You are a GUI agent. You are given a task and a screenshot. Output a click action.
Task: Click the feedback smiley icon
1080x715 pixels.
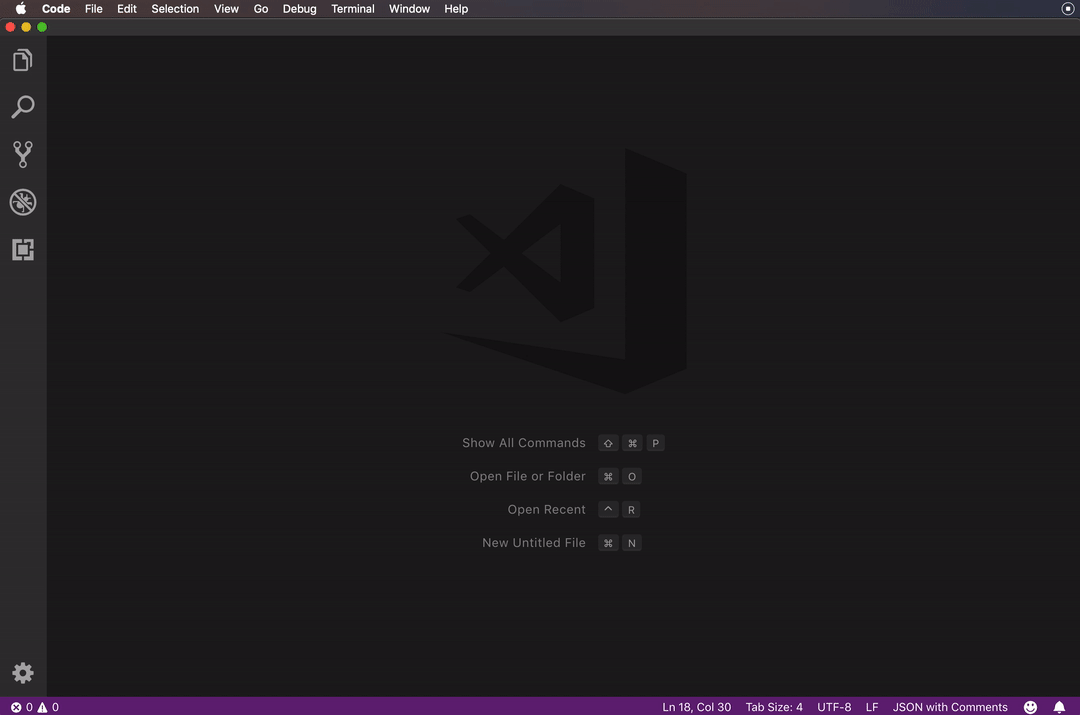pos(1031,707)
